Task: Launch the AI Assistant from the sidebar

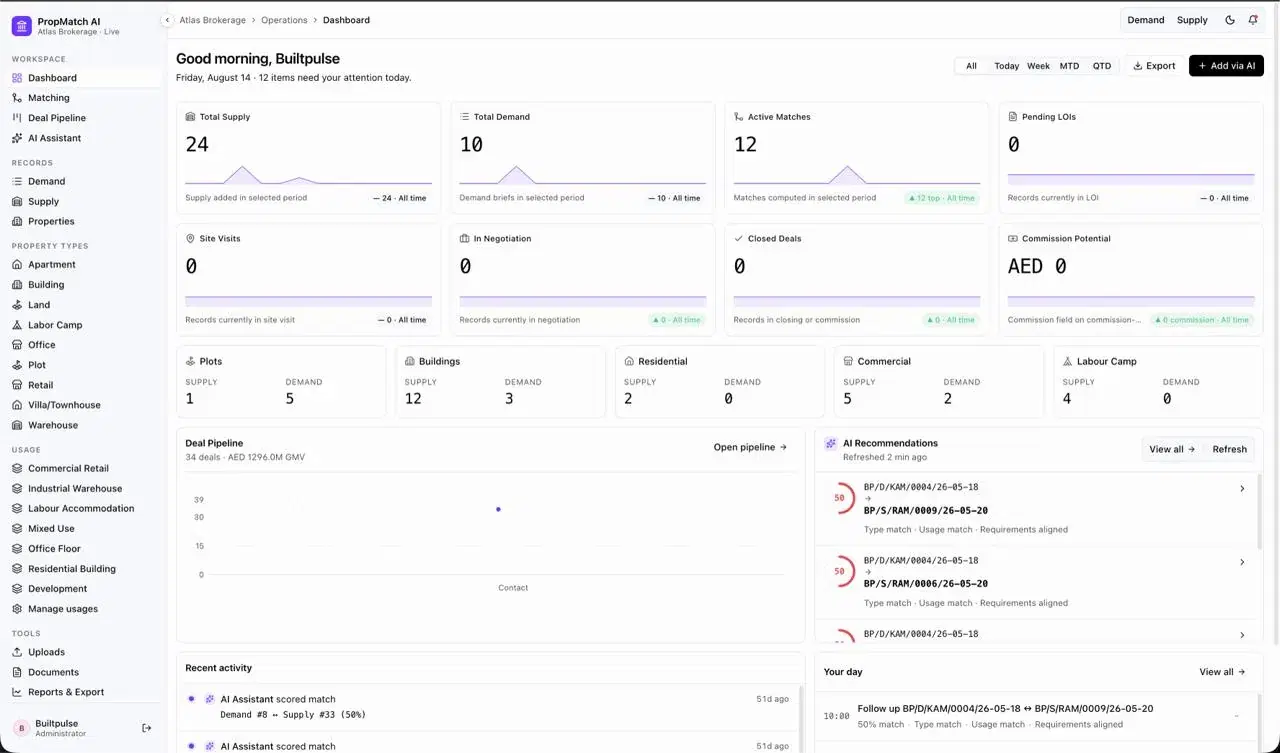Action: coord(82,138)
